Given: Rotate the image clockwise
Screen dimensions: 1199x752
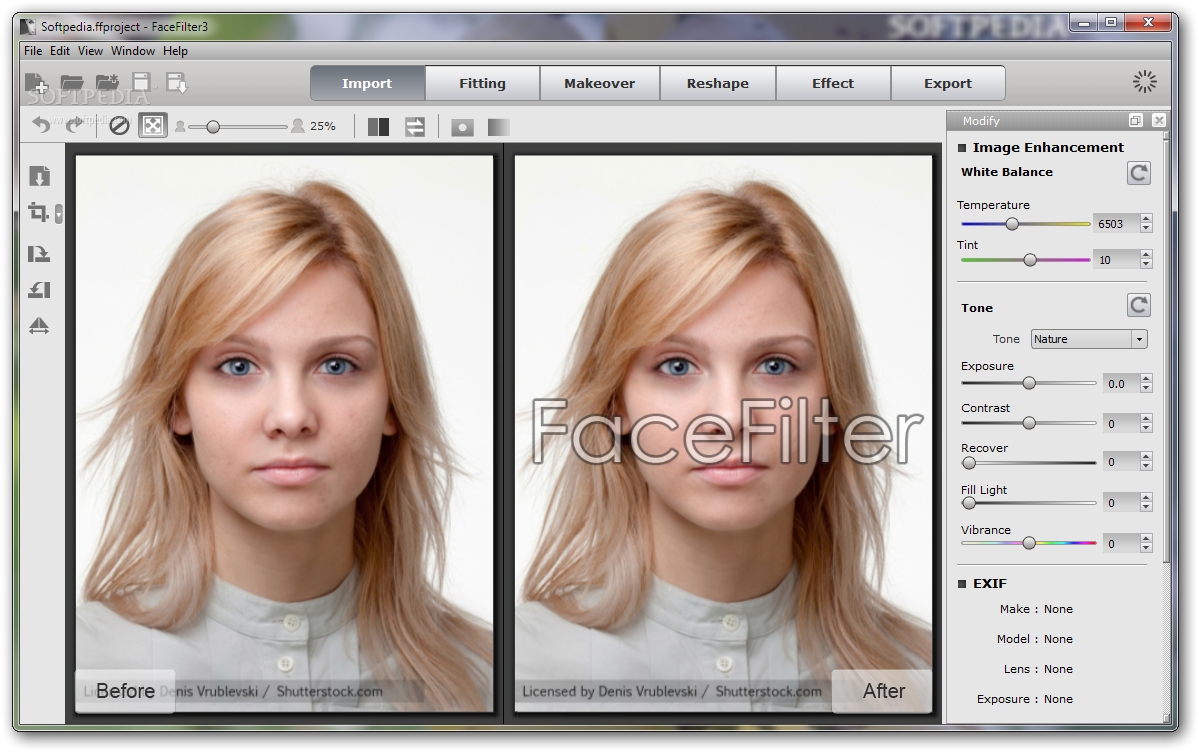Looking at the screenshot, I should coord(39,253).
